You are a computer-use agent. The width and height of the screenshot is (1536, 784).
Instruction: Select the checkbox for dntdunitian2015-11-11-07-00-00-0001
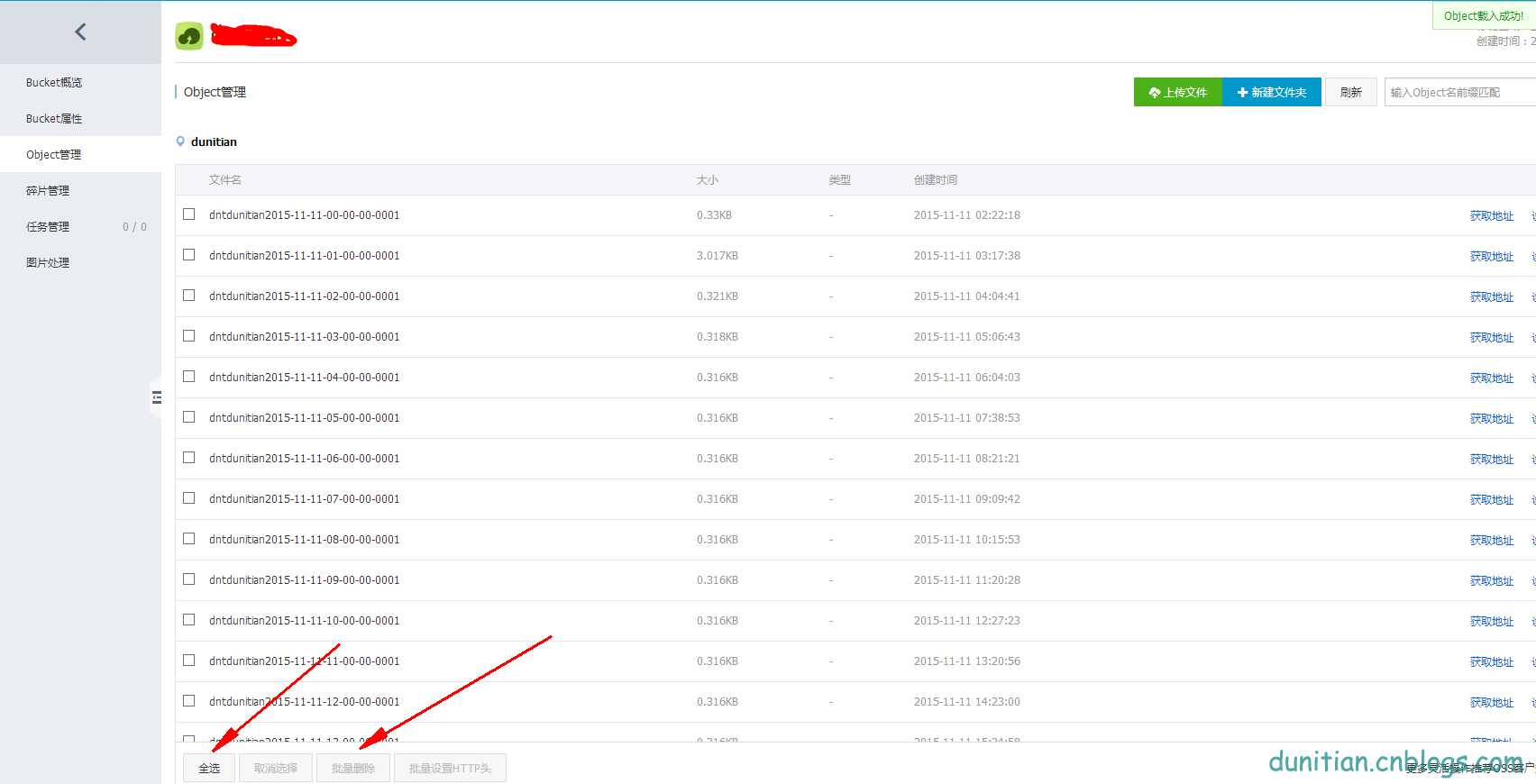pyautogui.click(x=189, y=498)
